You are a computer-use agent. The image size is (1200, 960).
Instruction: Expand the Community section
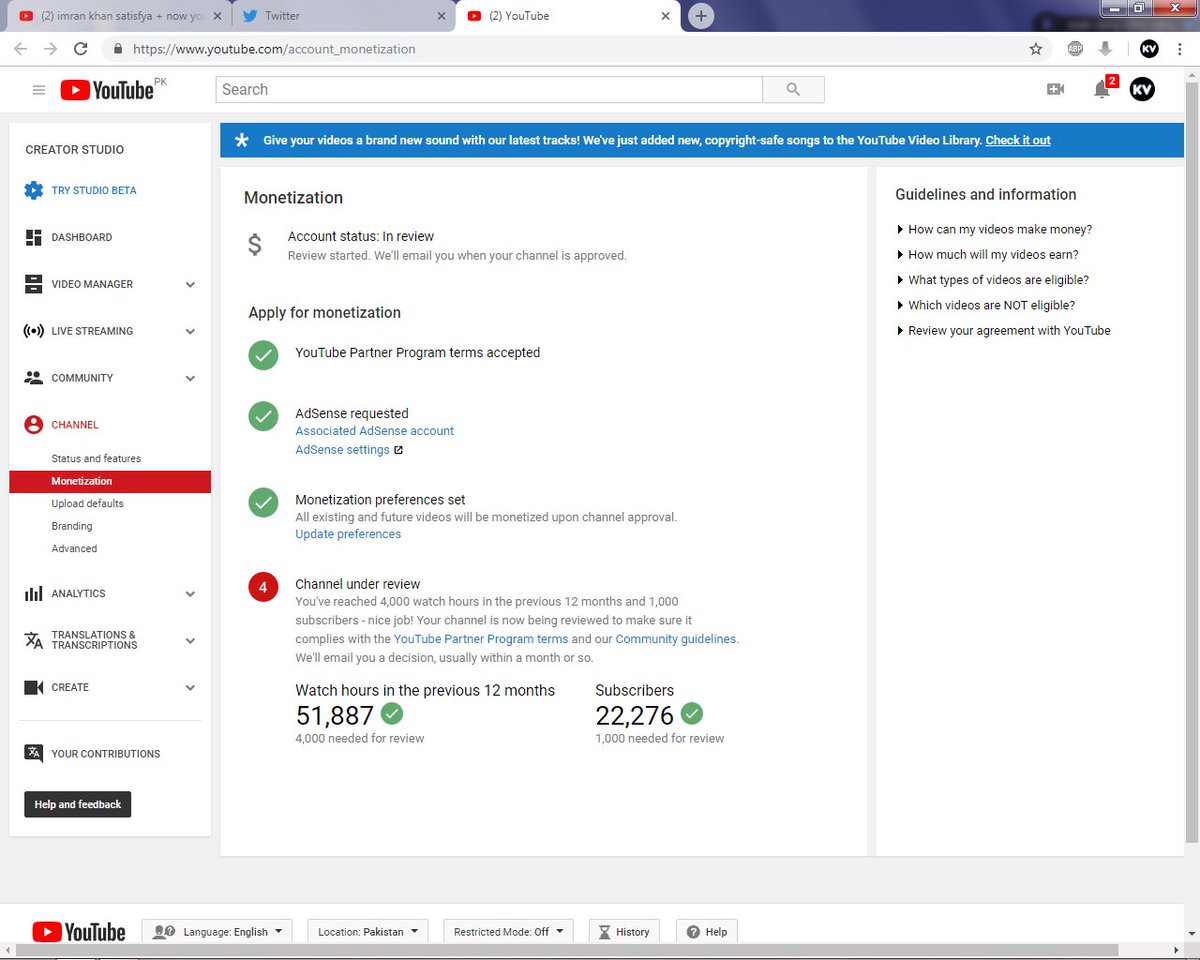point(190,379)
